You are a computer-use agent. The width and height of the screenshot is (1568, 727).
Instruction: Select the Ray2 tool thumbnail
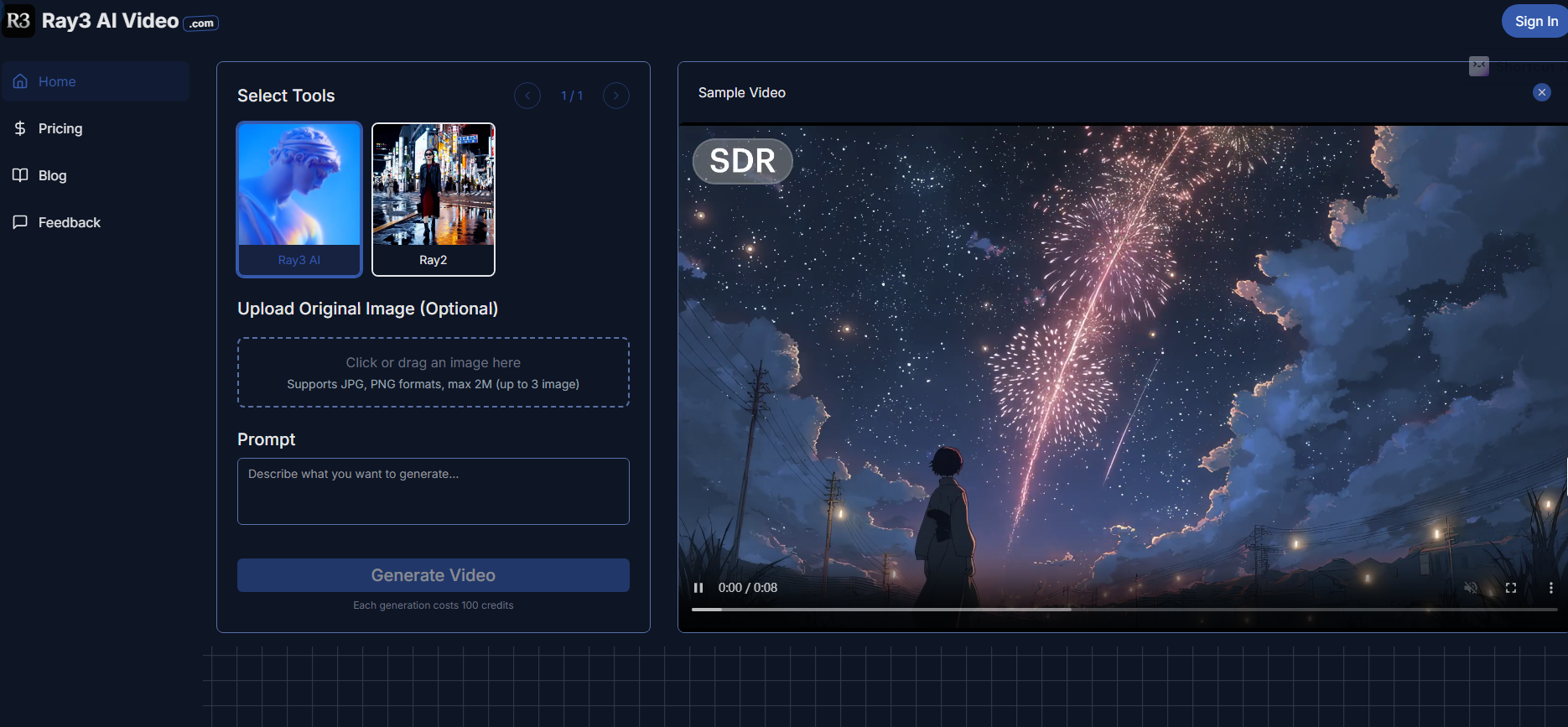pos(434,199)
